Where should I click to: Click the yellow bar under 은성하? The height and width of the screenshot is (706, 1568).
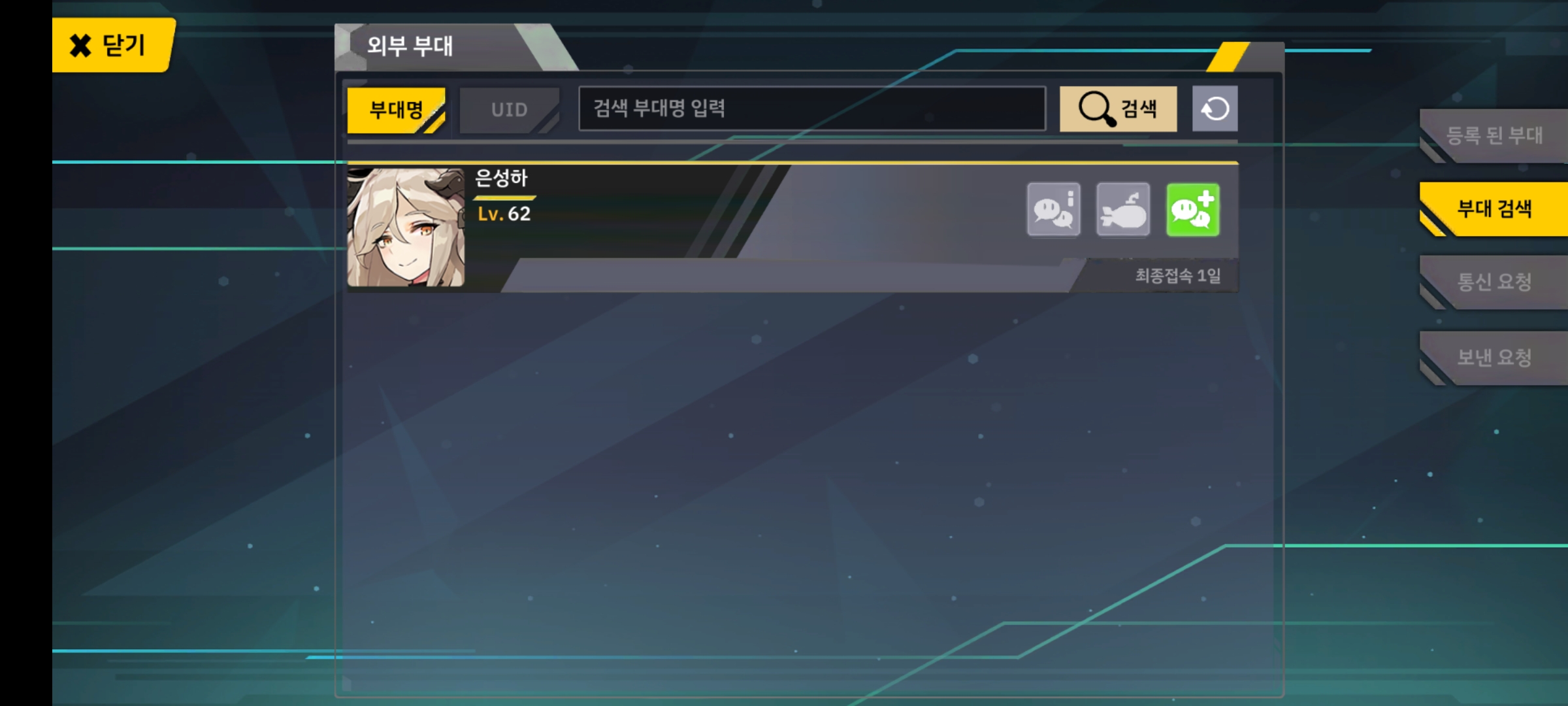504,197
